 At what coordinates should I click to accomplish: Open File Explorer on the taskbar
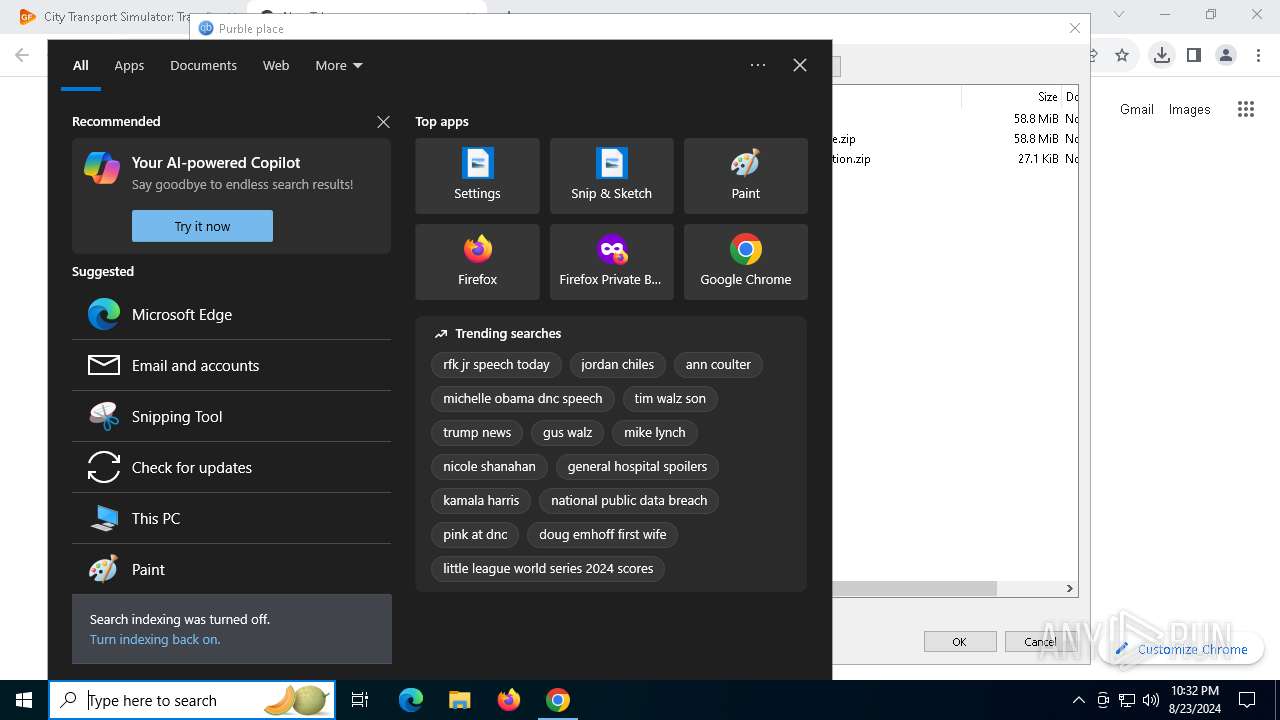459,700
